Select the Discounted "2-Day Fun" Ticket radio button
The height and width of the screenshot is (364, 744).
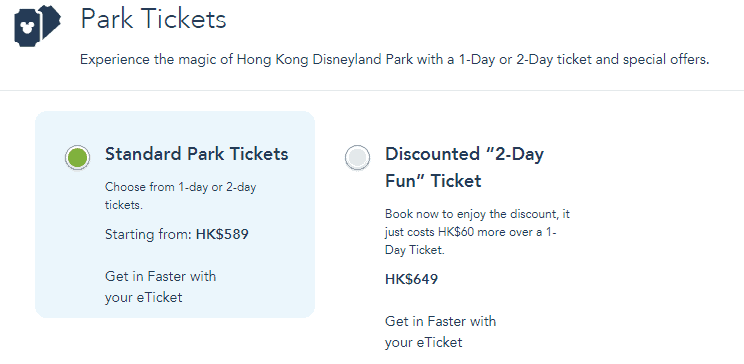357,157
